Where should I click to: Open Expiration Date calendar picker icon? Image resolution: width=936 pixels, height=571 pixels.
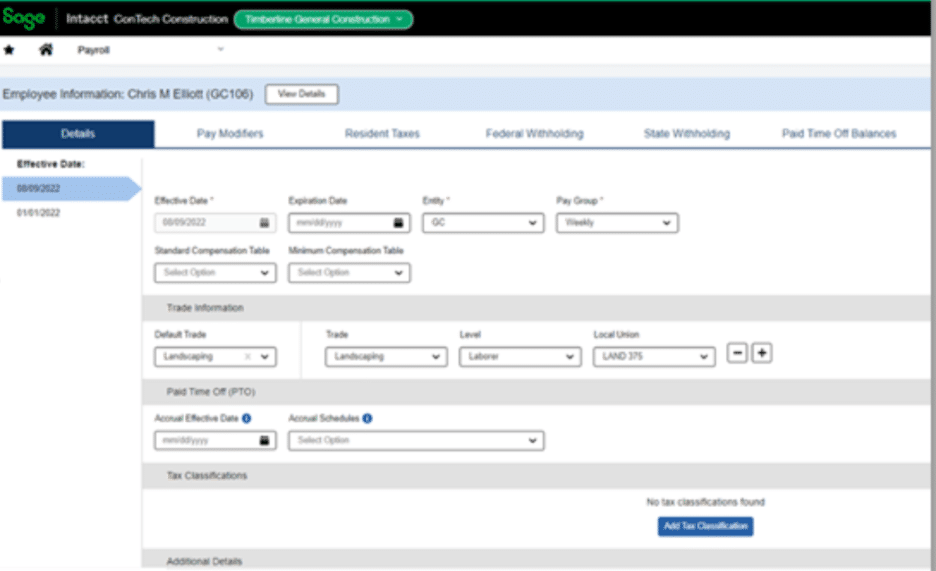pyautogui.click(x=398, y=223)
